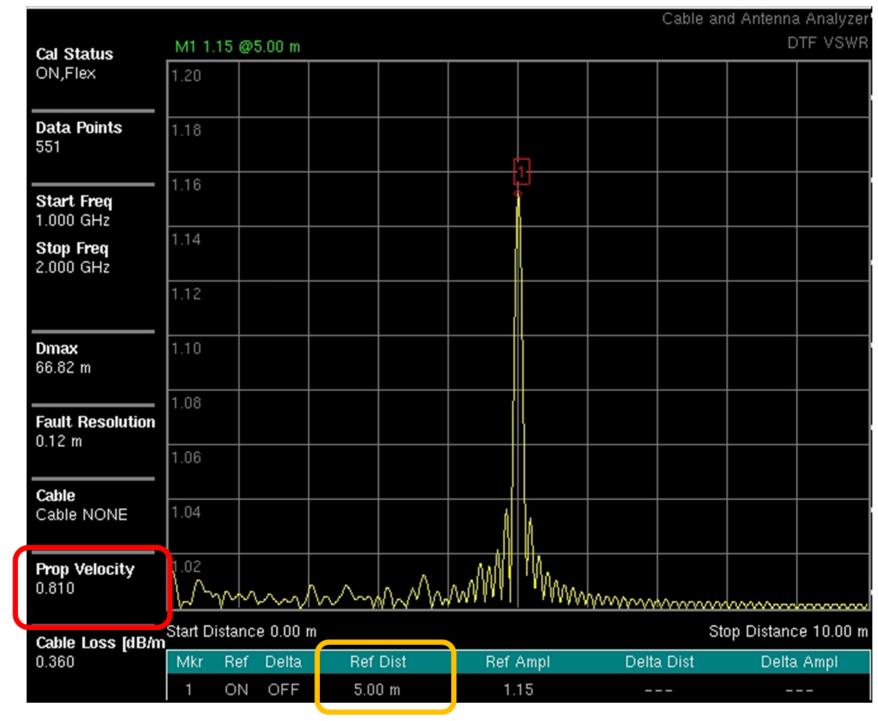The height and width of the screenshot is (721, 878).
Task: Click the 1.12 y-axis scale label
Action: pyautogui.click(x=186, y=294)
